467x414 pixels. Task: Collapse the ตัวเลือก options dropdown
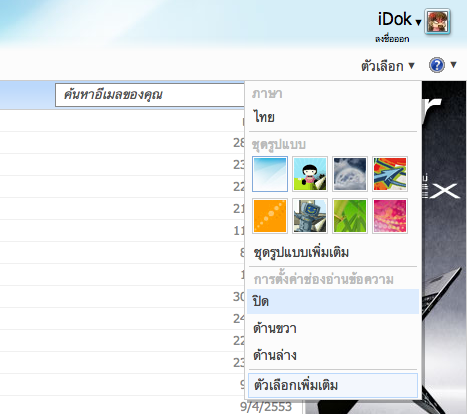[x=388, y=66]
